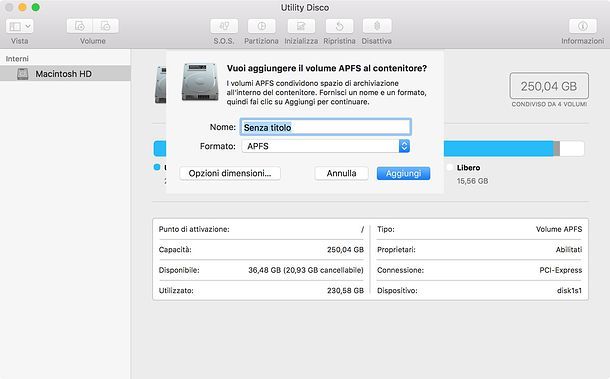Click the blue legend dot
The height and width of the screenshot is (379, 610).
coord(157,167)
